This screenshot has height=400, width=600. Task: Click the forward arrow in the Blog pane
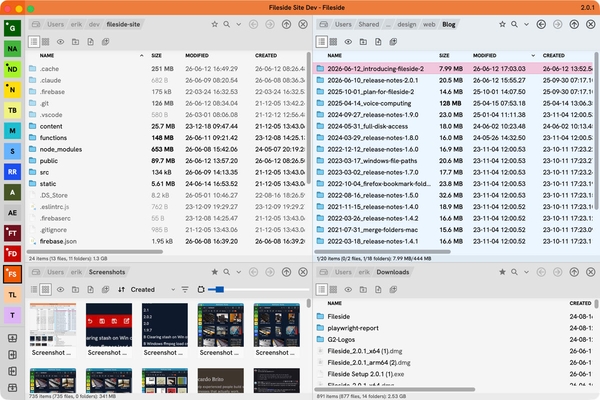pos(558,24)
